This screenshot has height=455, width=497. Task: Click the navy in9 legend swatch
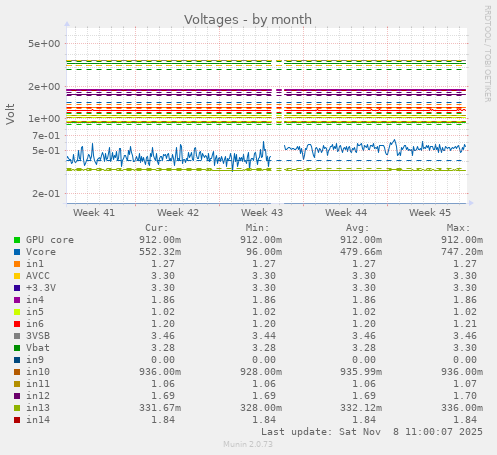17,360
